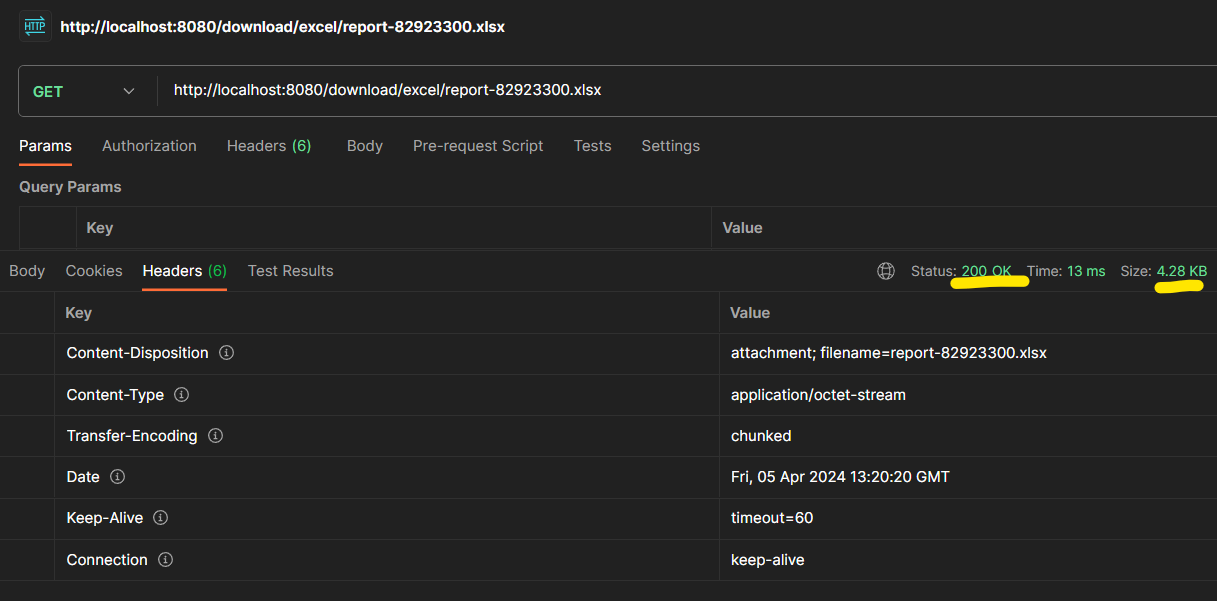
Task: Open the network globe icon in response bar
Action: point(886,270)
